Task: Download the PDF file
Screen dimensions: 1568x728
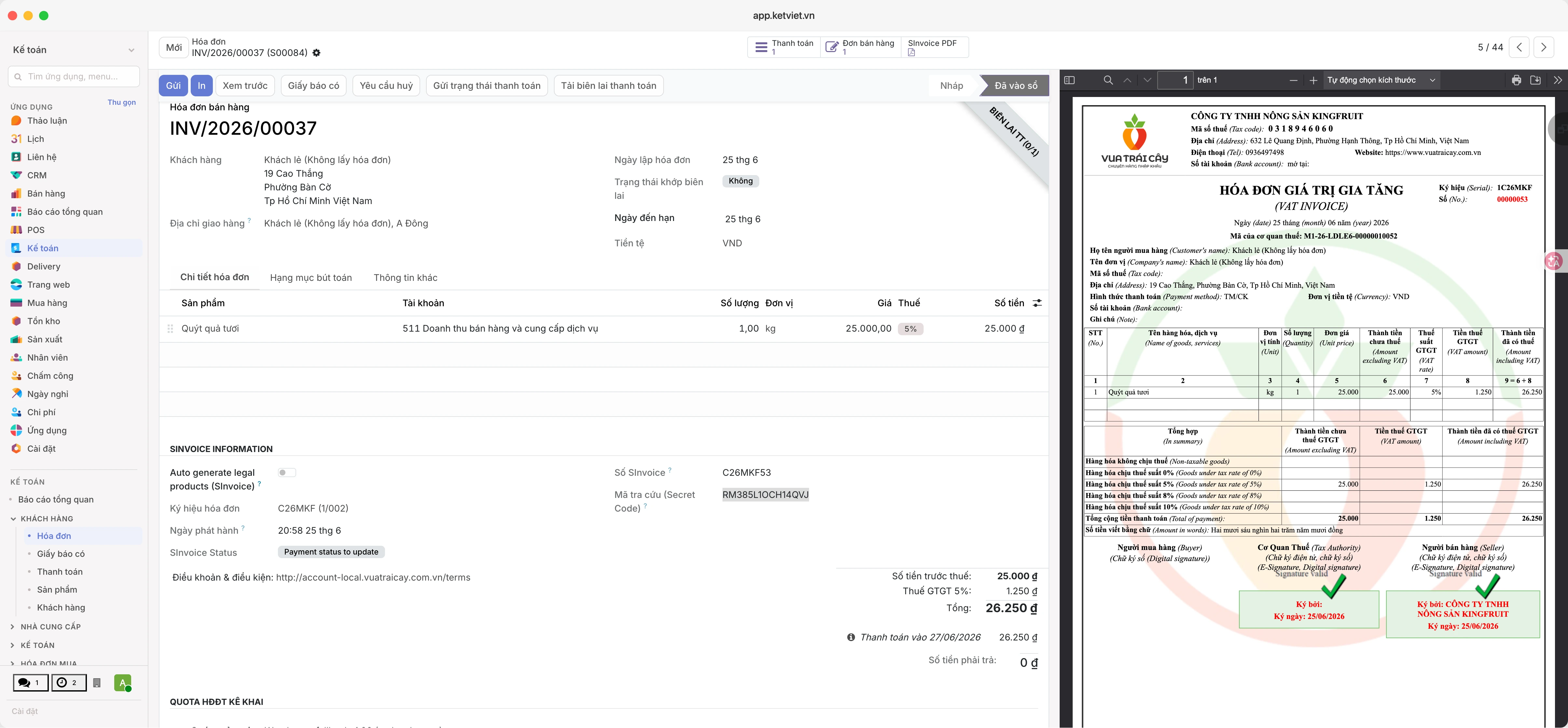Action: 1536,80
